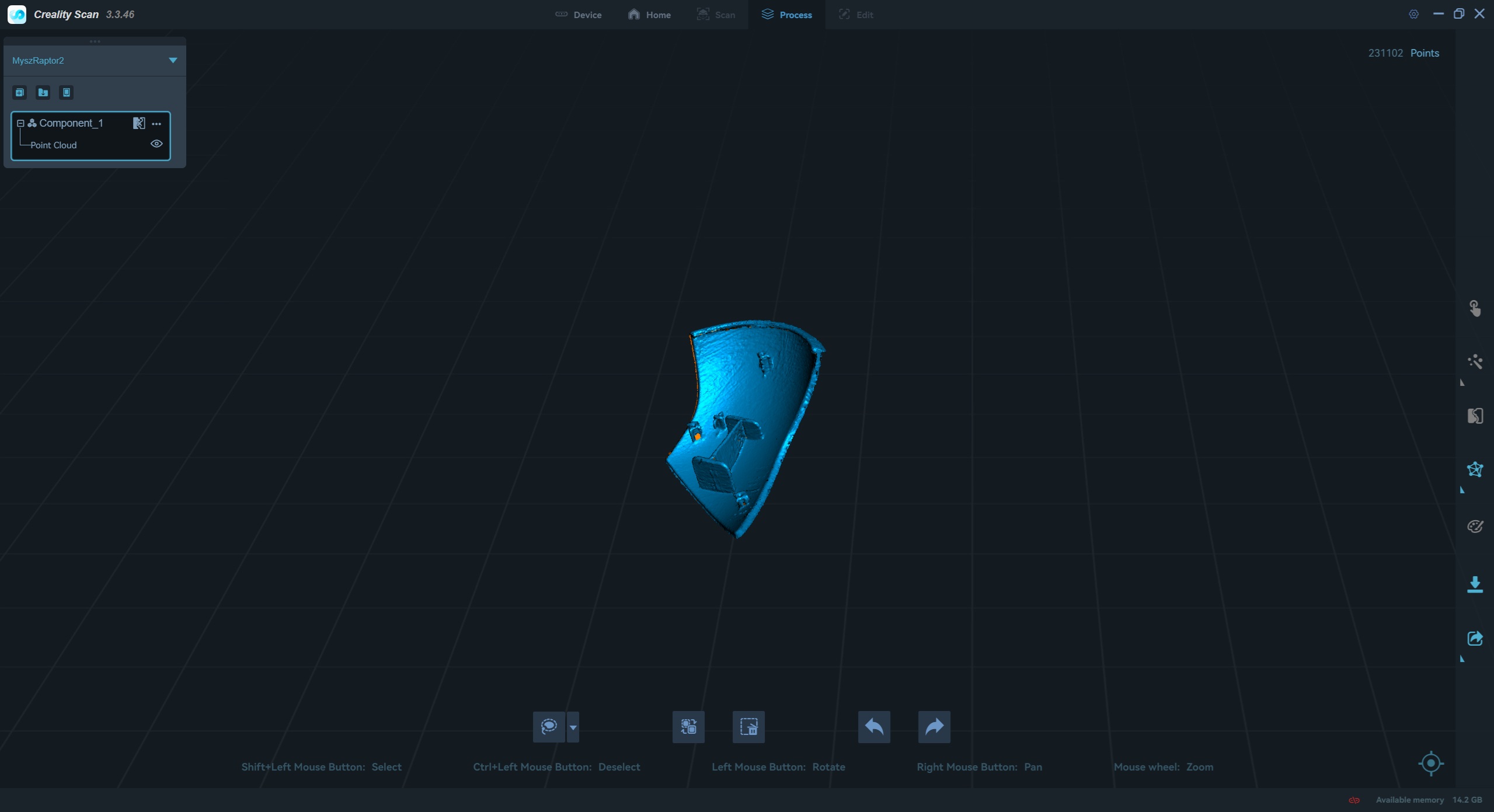
Task: Open the Component_1 more options menu
Action: (x=156, y=124)
